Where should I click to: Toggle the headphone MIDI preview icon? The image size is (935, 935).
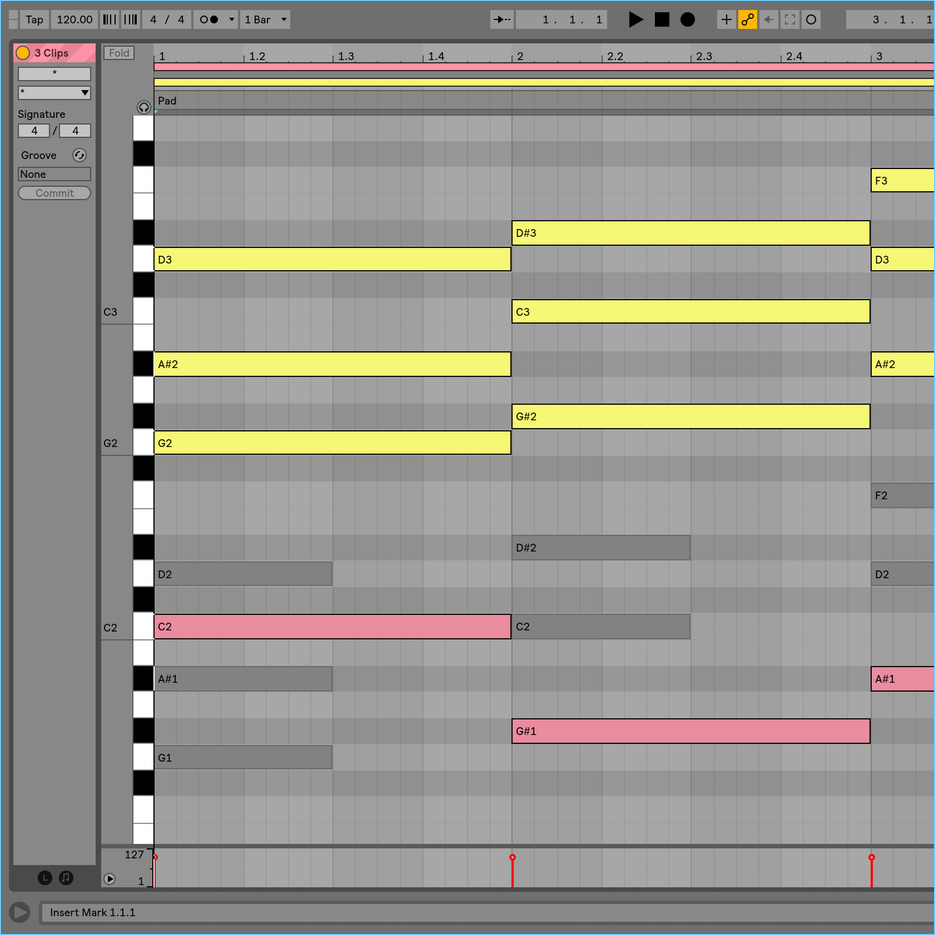144,107
